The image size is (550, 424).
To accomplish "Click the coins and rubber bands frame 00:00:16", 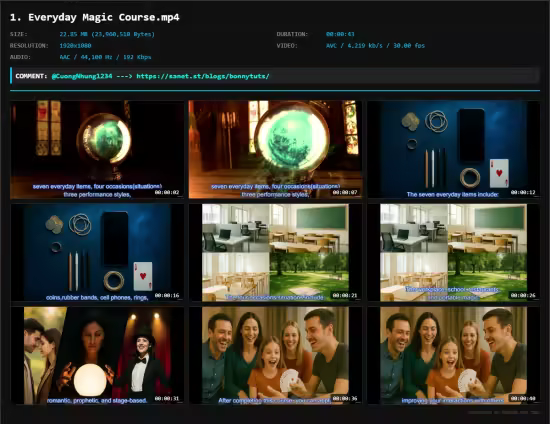I will [x=97, y=253].
